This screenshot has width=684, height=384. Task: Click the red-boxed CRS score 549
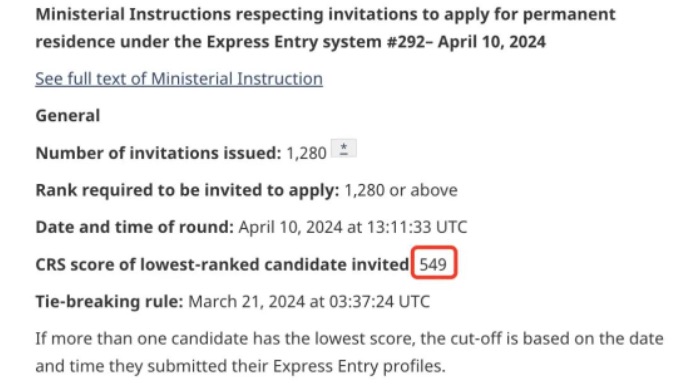[433, 263]
